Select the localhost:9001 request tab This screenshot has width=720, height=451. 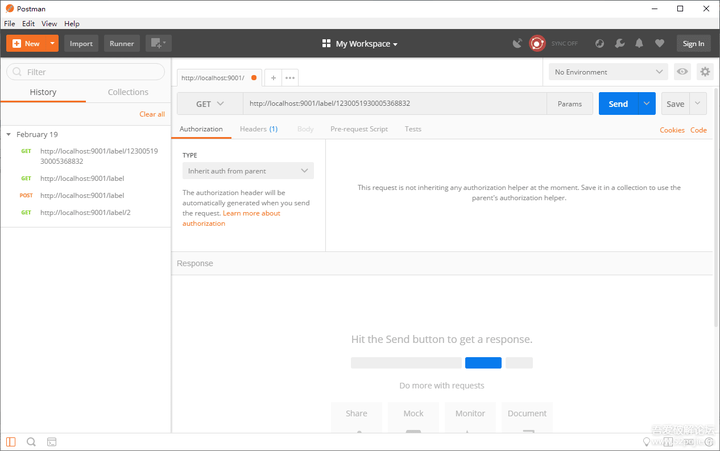pos(219,78)
